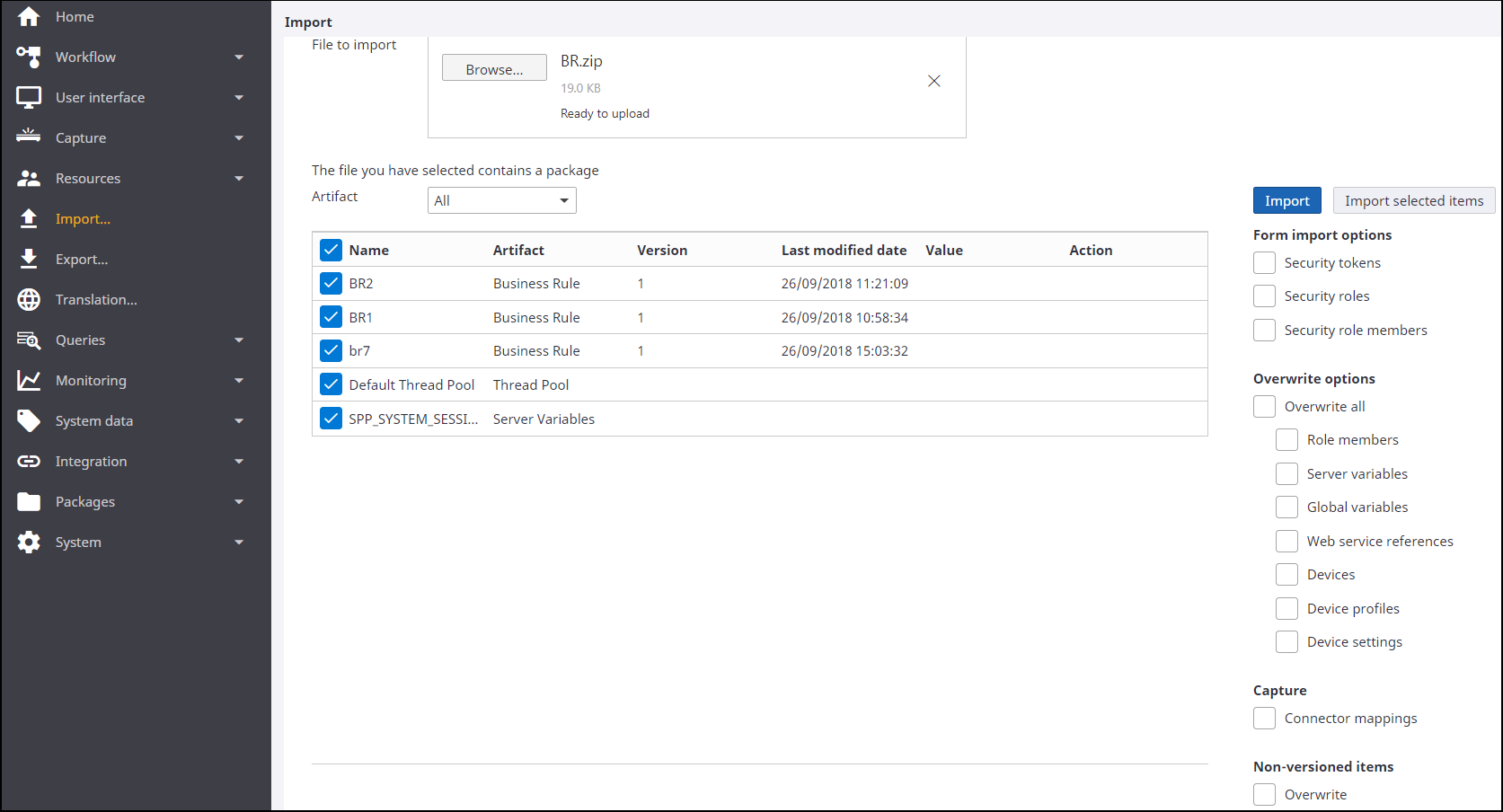Click the Capture scanner icon
The image size is (1503, 812).
coord(29,137)
